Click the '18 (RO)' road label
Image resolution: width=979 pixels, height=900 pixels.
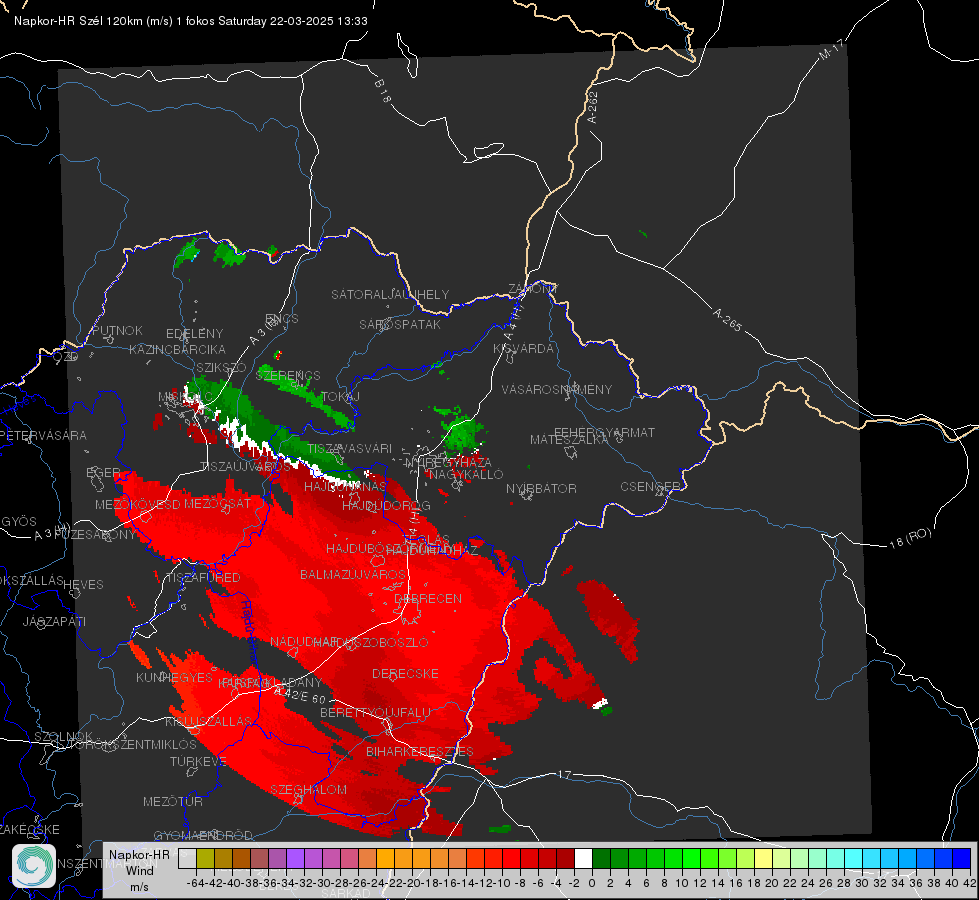[x=910, y=538]
